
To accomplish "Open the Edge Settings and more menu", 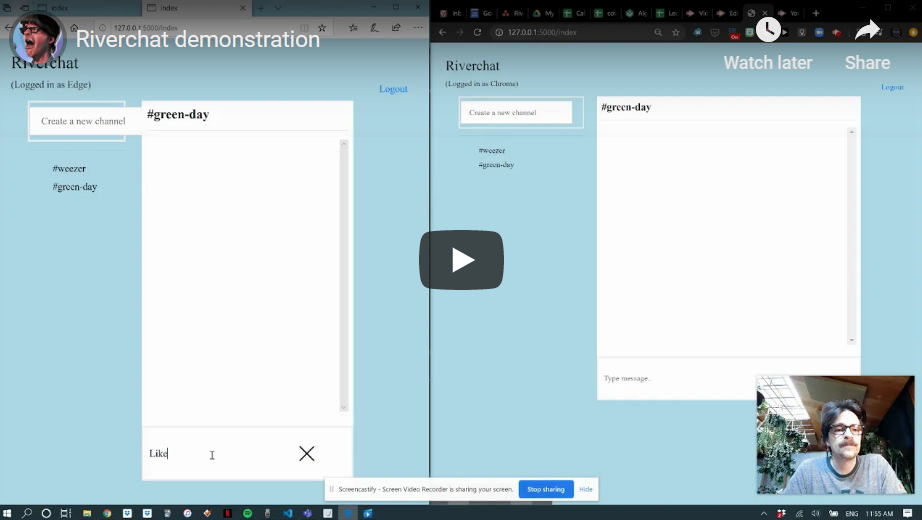I will (x=418, y=28).
